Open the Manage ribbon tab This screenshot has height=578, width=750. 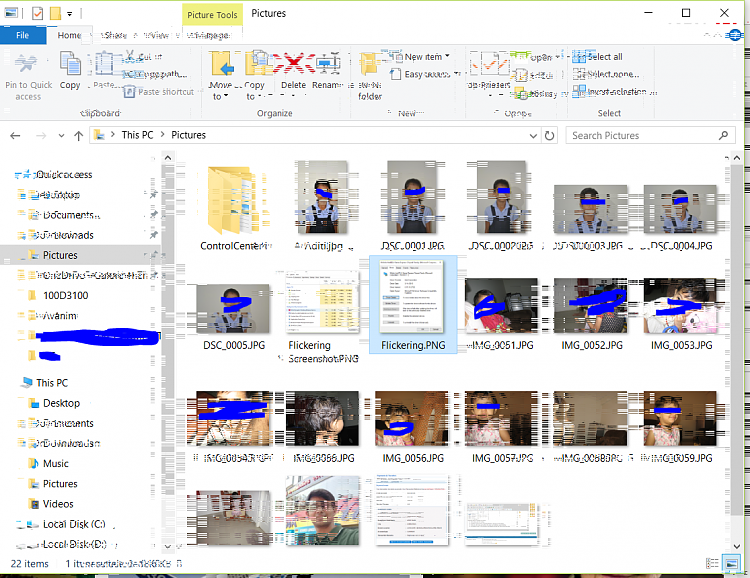click(x=209, y=35)
